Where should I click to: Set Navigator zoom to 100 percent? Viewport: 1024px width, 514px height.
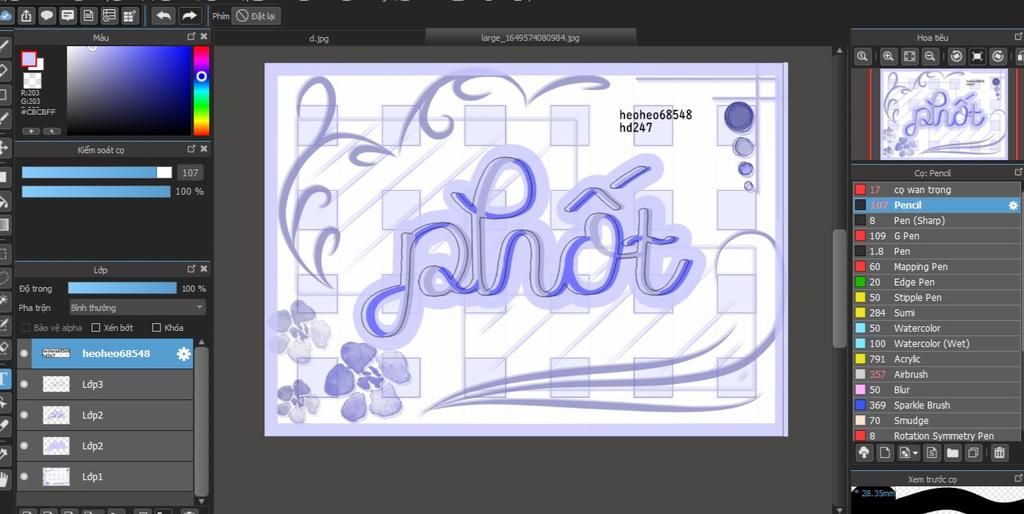tap(862, 57)
